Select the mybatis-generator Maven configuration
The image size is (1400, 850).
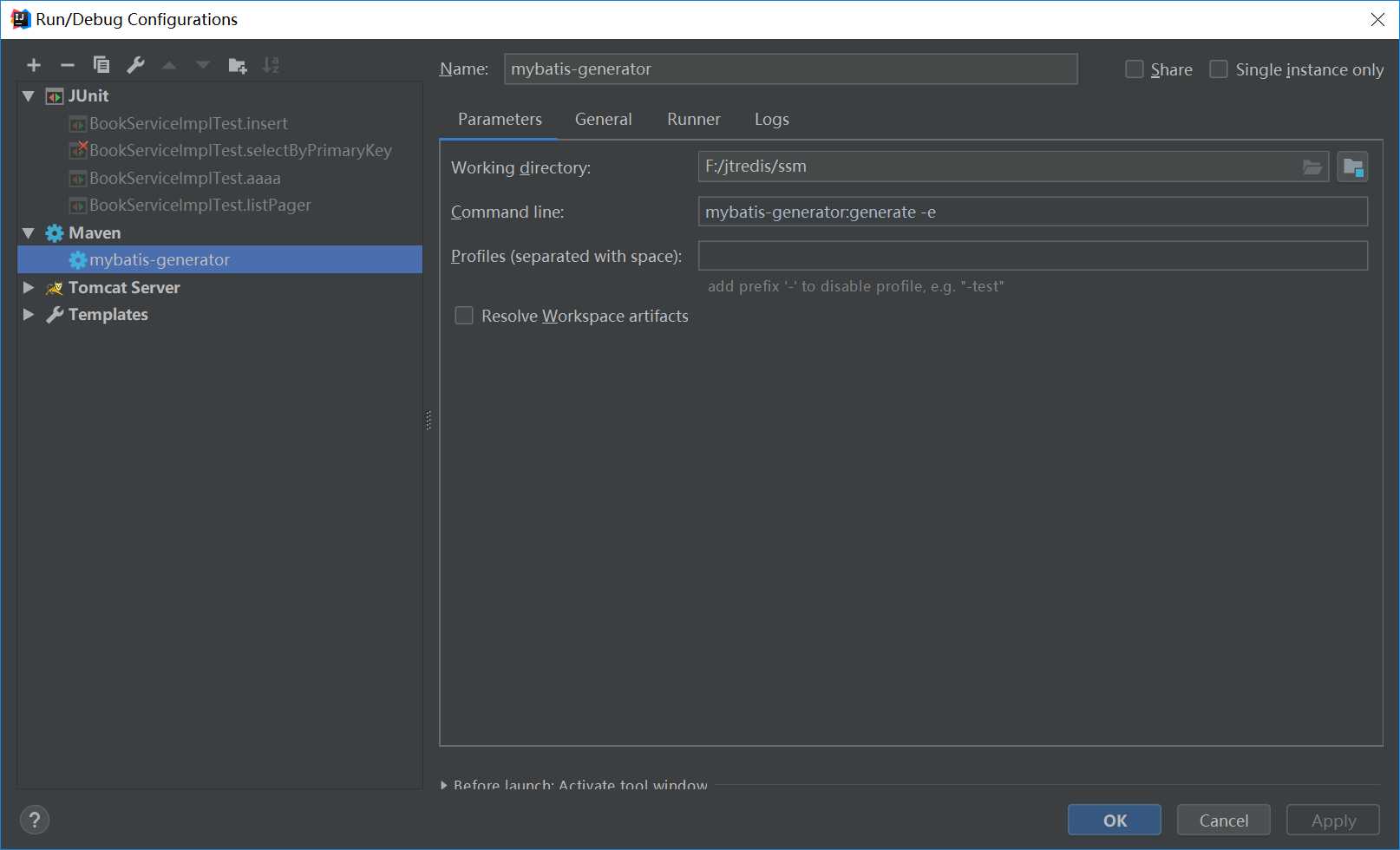coord(219,259)
